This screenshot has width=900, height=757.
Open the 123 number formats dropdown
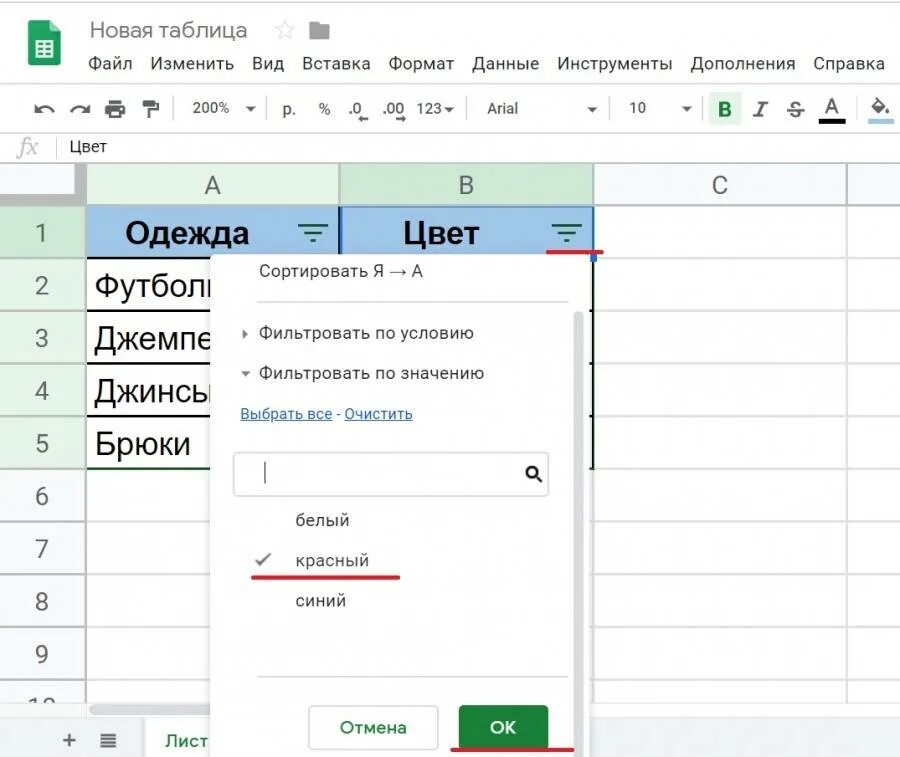pyautogui.click(x=435, y=108)
